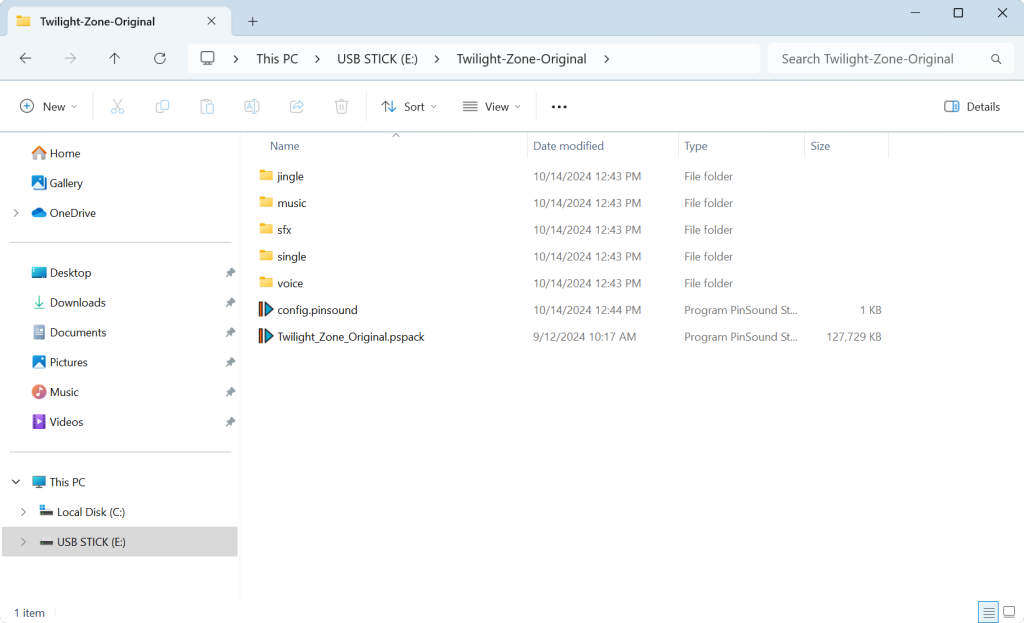Viewport: 1024px width, 623px height.
Task: Select the sfx folder icon
Action: coord(266,229)
